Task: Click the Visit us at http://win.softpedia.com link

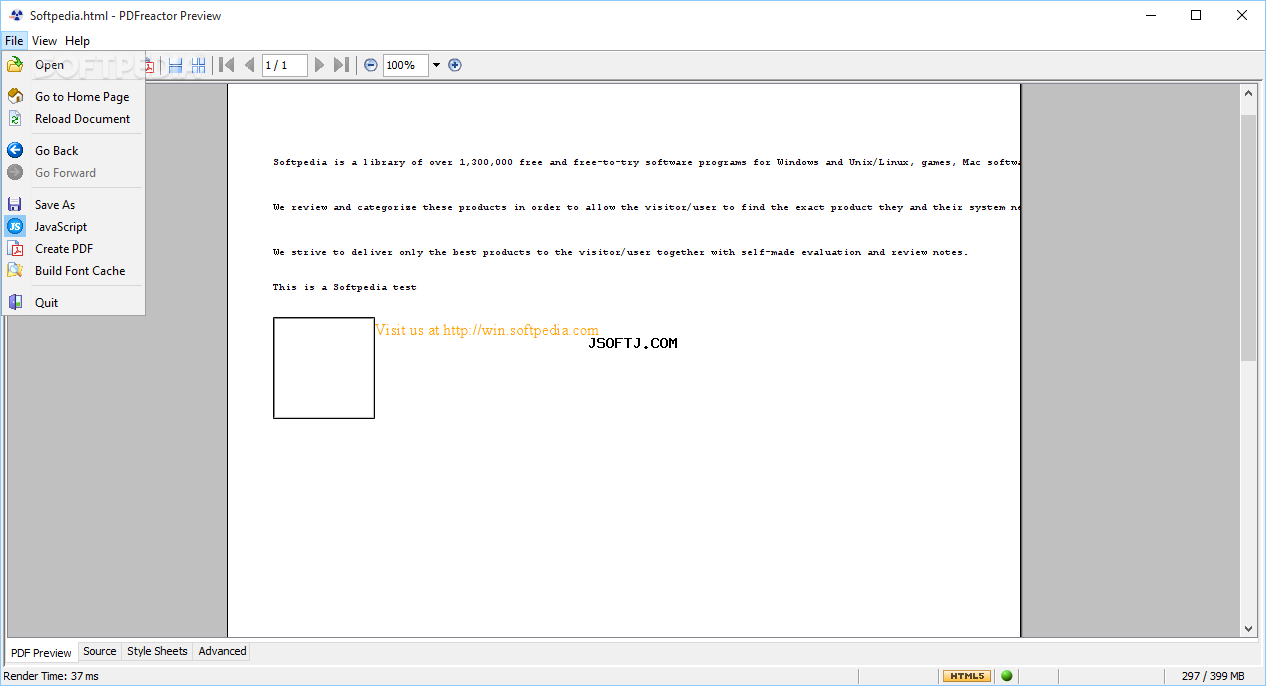Action: [x=487, y=330]
